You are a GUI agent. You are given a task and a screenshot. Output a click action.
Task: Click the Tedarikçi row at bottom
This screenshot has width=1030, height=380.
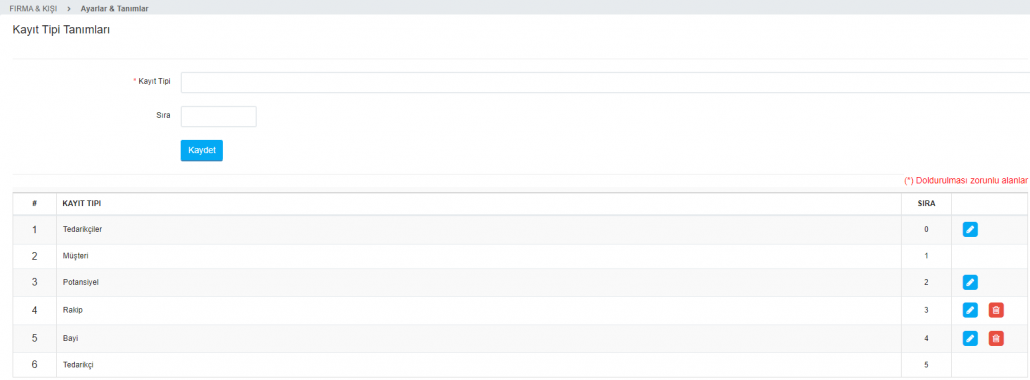point(520,364)
